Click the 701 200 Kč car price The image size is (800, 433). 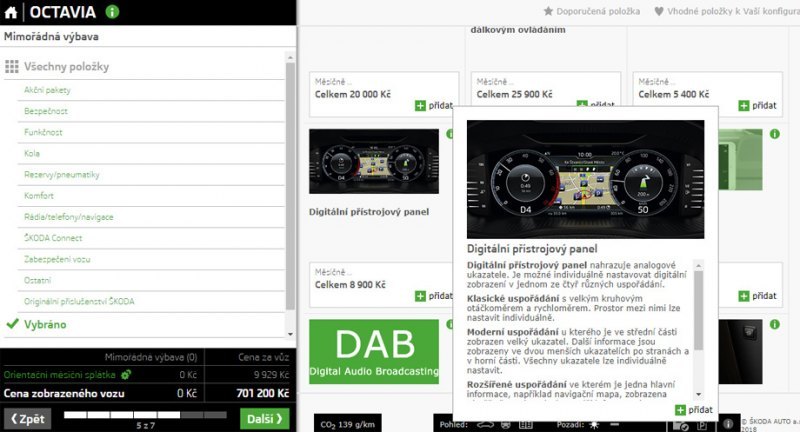pos(263,393)
